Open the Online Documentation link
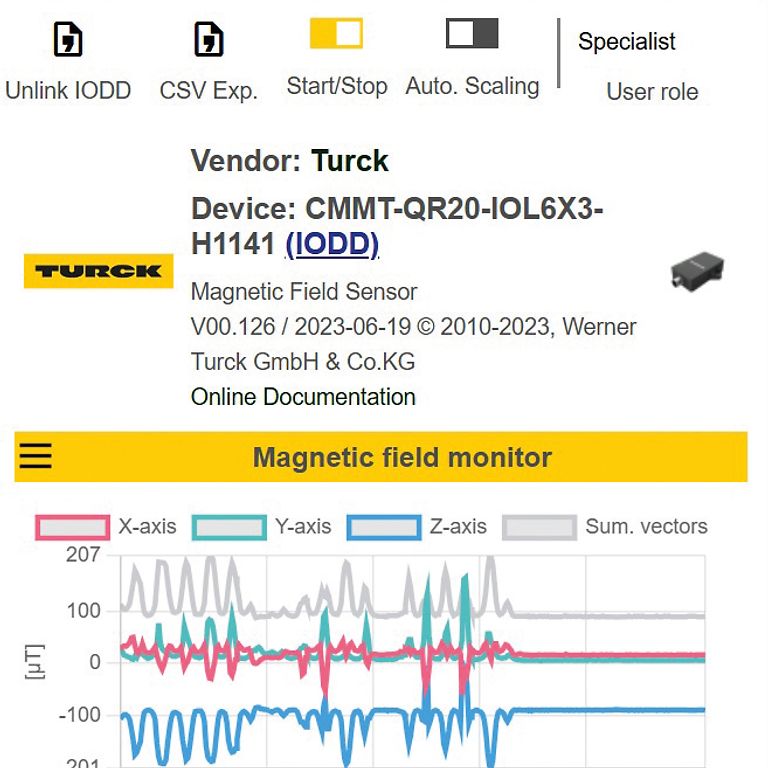 (303, 397)
